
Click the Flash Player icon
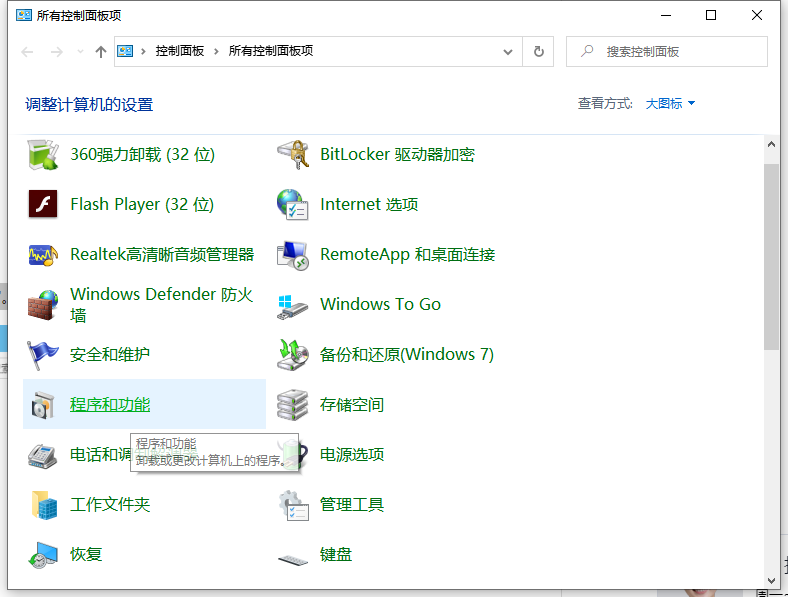click(x=43, y=204)
